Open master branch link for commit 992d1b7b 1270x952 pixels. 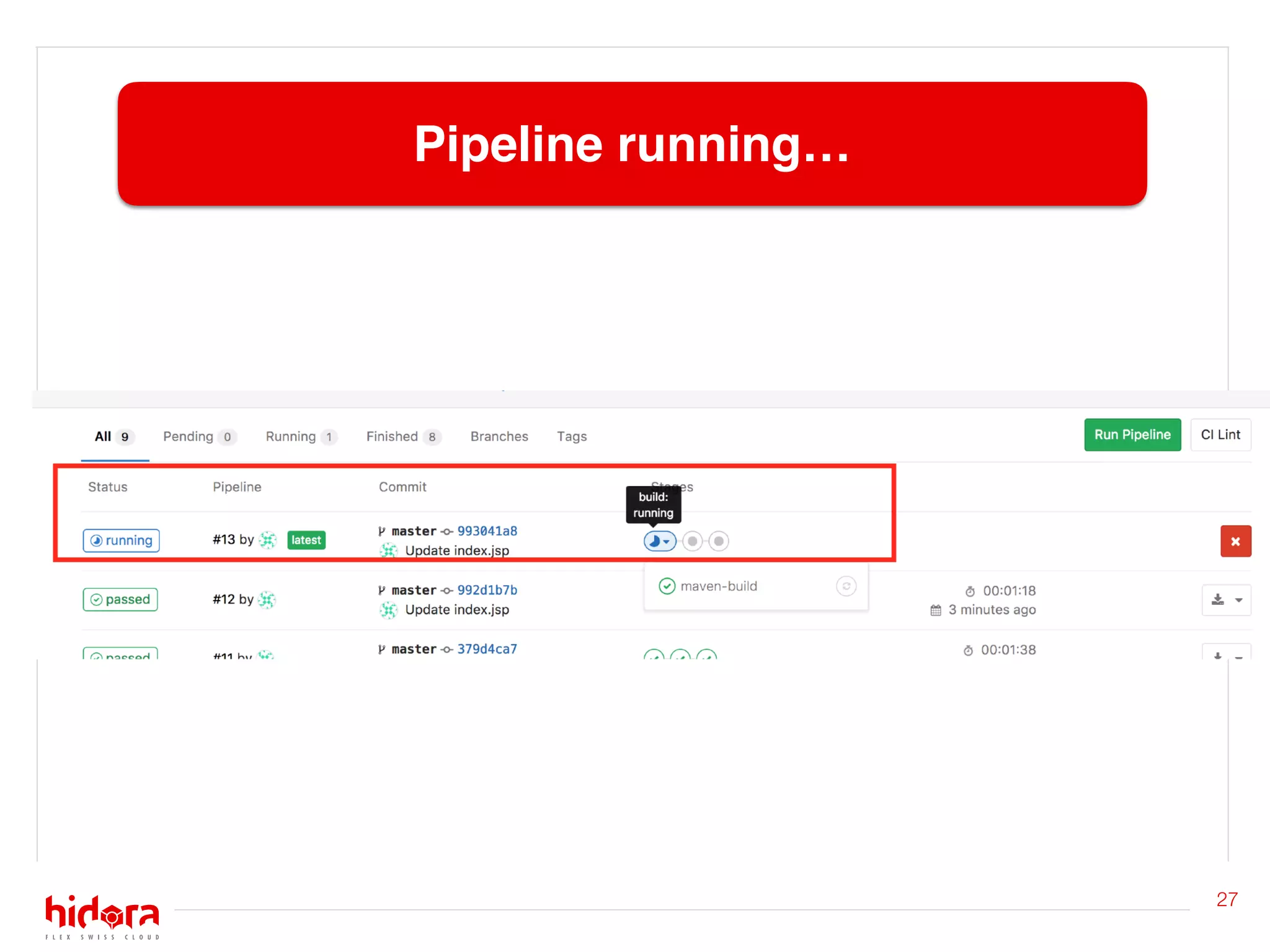coord(414,590)
